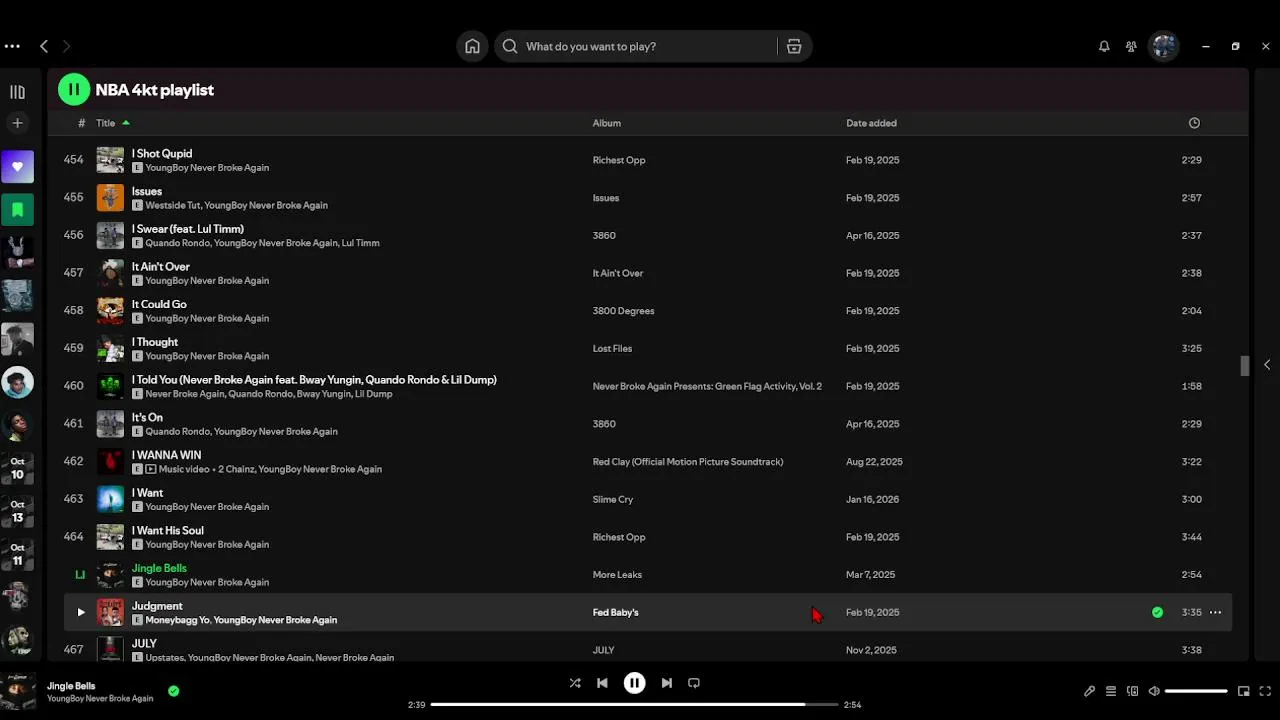Open the Oct 13 sidebar item
The width and height of the screenshot is (1280, 720).
17,511
